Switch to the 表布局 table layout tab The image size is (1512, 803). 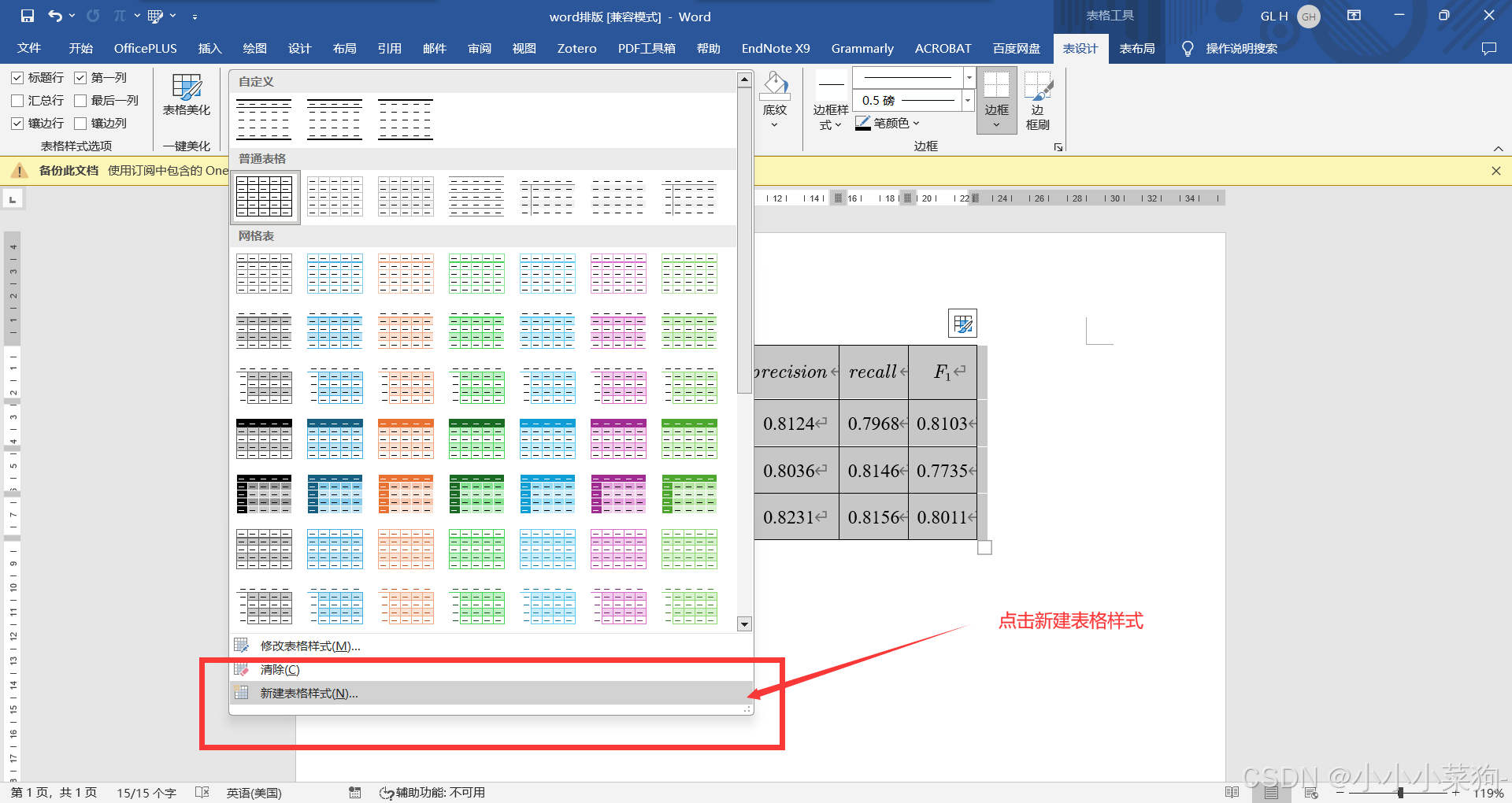point(1137,48)
